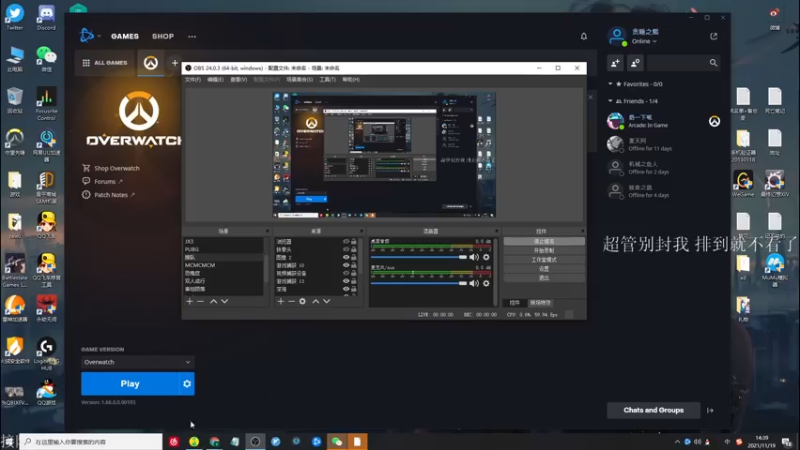The width and height of the screenshot is (800, 450).
Task: Collapse the social panel arrow icon
Action: [x=710, y=410]
